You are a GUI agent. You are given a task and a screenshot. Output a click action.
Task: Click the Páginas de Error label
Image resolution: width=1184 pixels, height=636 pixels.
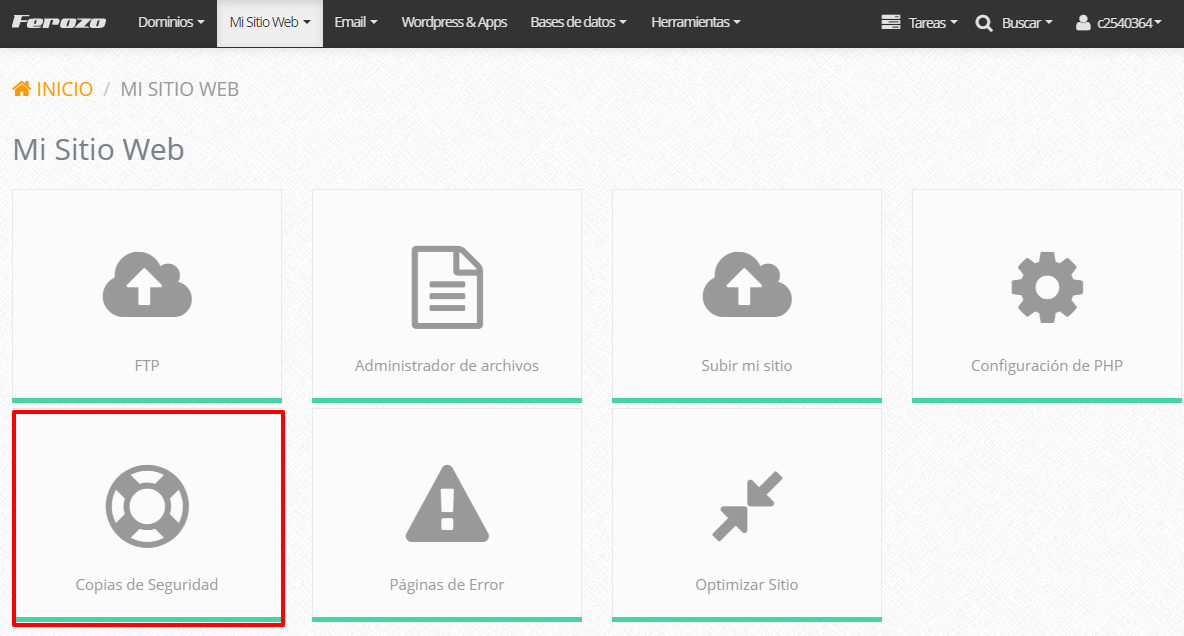pos(447,585)
